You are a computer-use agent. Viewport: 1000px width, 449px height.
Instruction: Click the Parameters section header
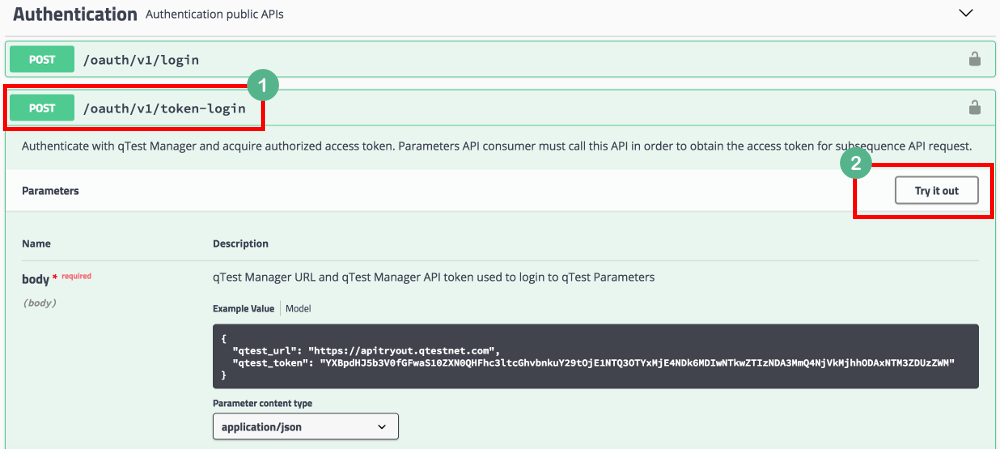click(x=50, y=190)
